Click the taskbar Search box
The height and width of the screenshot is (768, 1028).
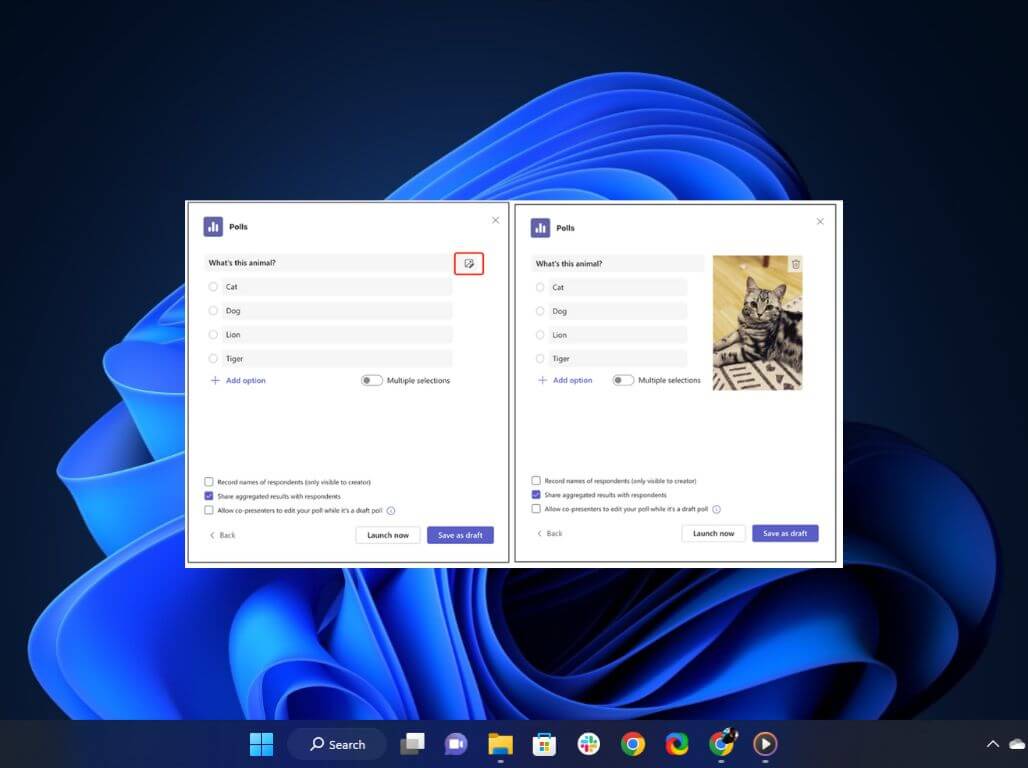337,744
